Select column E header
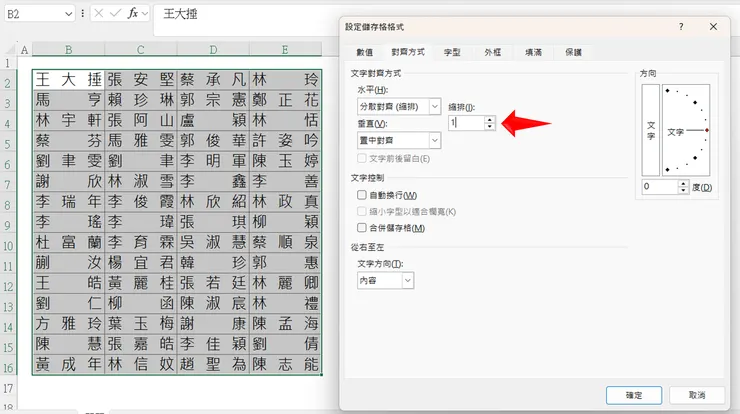 [x=285, y=50]
